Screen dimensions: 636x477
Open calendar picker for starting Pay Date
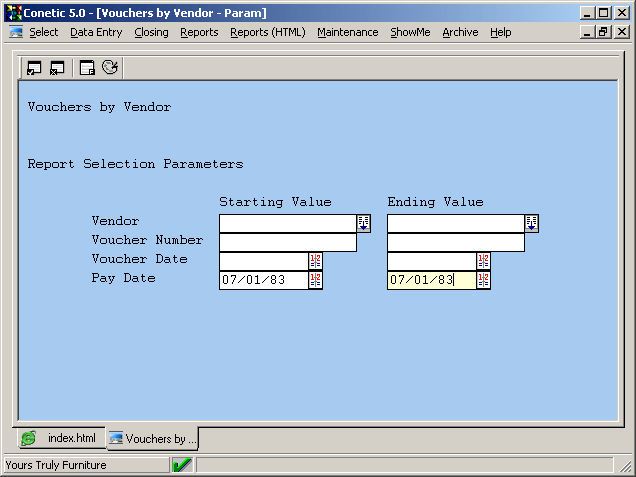tap(316, 280)
